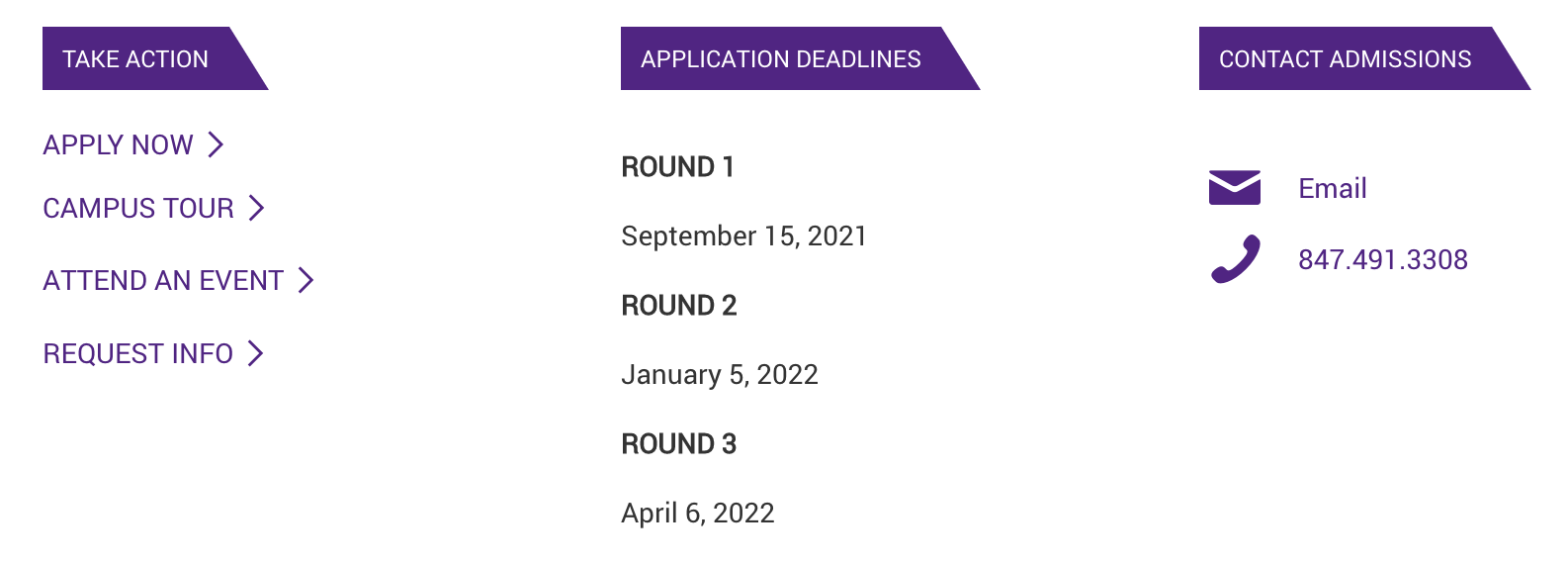1568x564 pixels.
Task: Click the Application Deadlines header banner
Action: coord(800,58)
